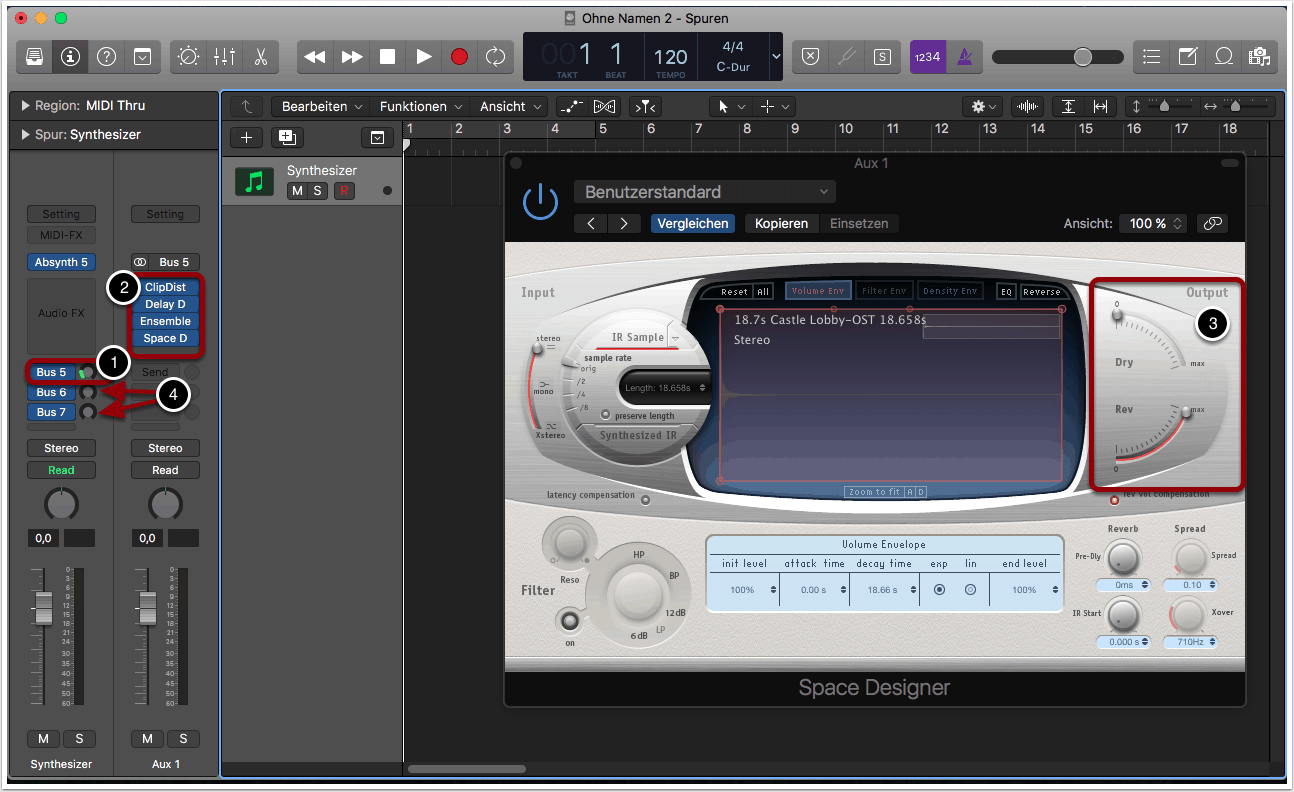Click the Space Designer link chain icon
Image resolution: width=1294 pixels, height=792 pixels.
[1212, 224]
